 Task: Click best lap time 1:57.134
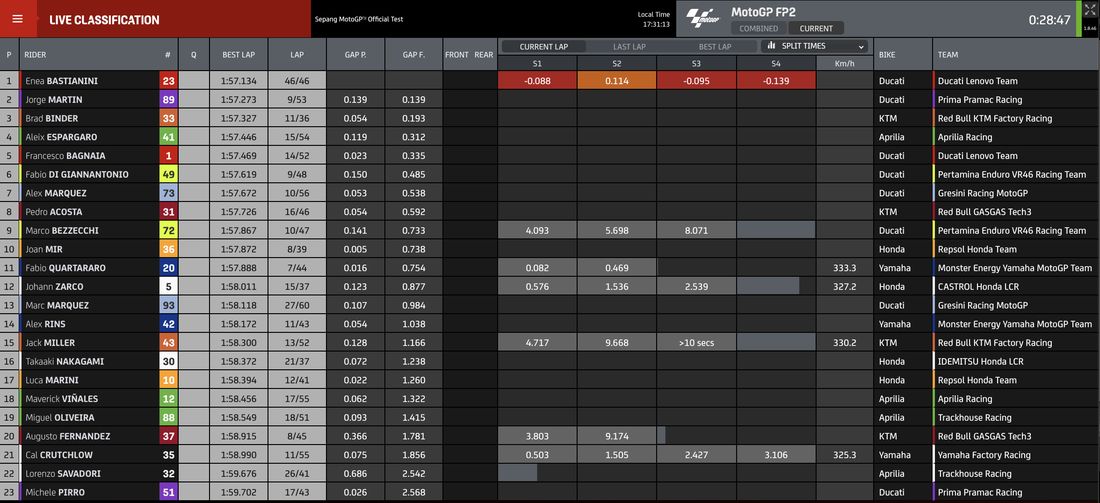[x=239, y=81]
